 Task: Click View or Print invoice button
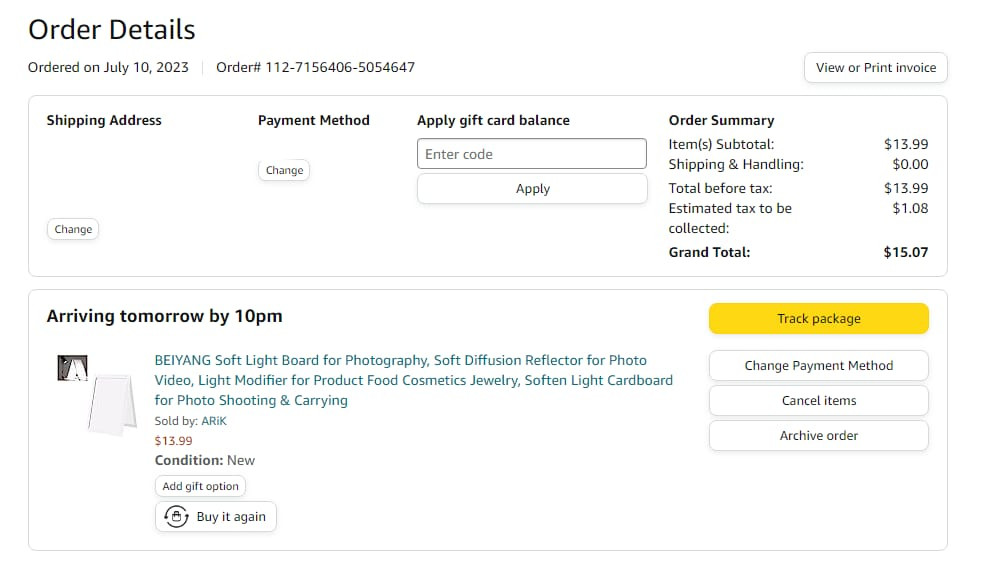[x=875, y=68]
